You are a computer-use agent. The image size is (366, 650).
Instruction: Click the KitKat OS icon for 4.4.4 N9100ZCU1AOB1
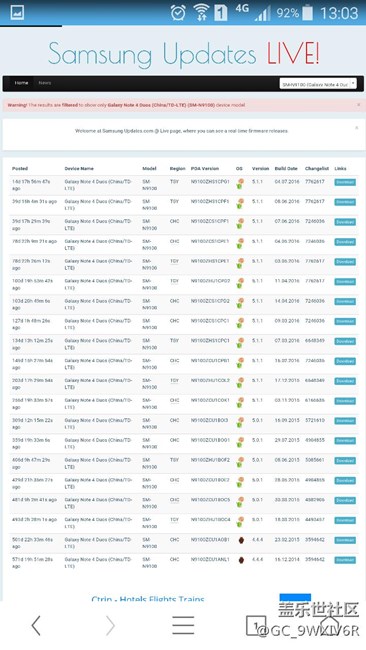coord(241,540)
